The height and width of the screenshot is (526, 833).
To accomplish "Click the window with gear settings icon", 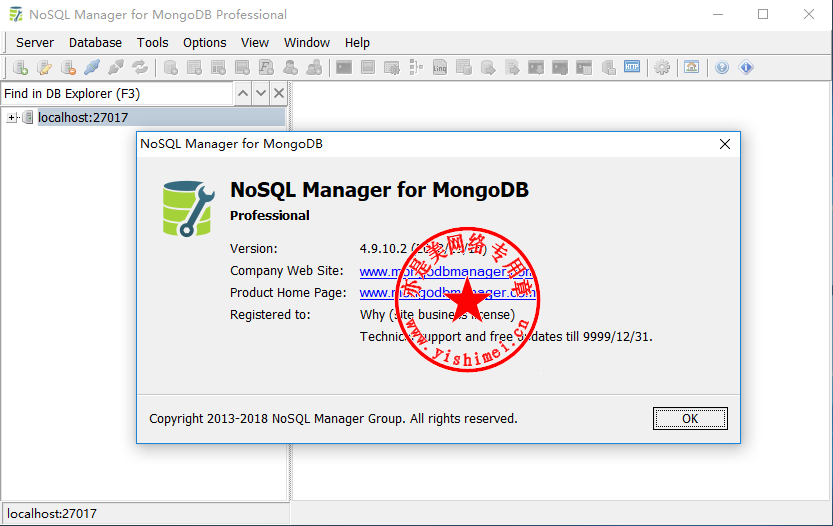I will click(x=392, y=67).
